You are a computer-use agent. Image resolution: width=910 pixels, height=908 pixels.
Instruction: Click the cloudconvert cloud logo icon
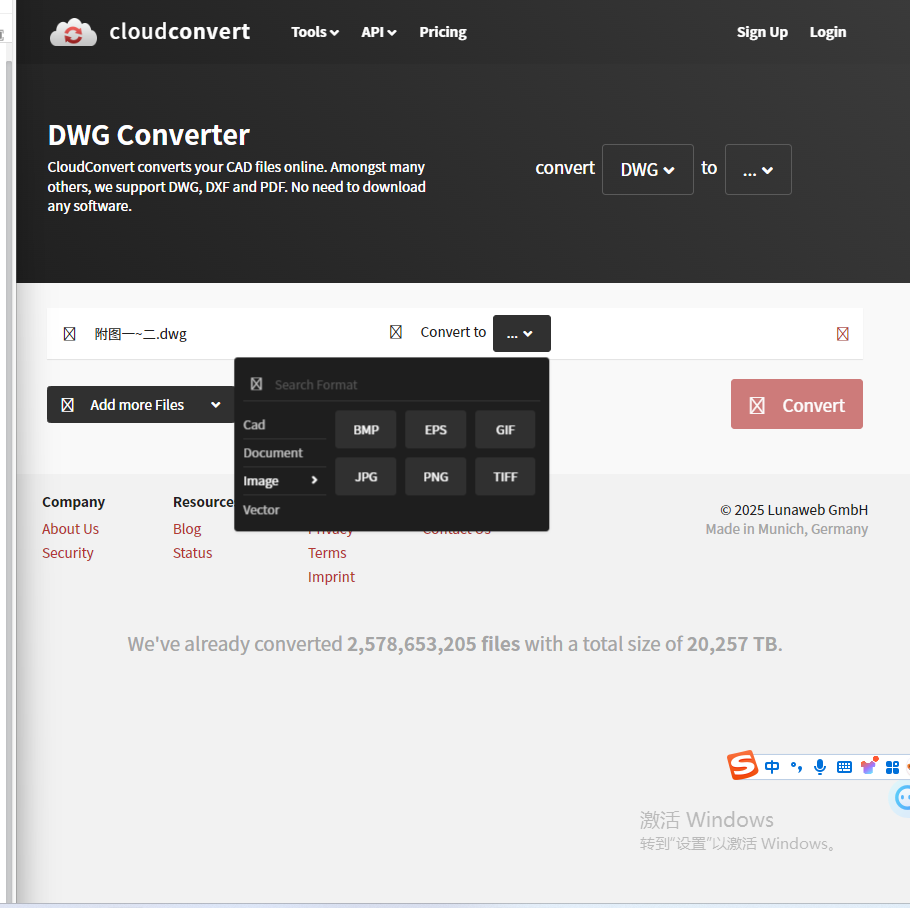(x=73, y=32)
